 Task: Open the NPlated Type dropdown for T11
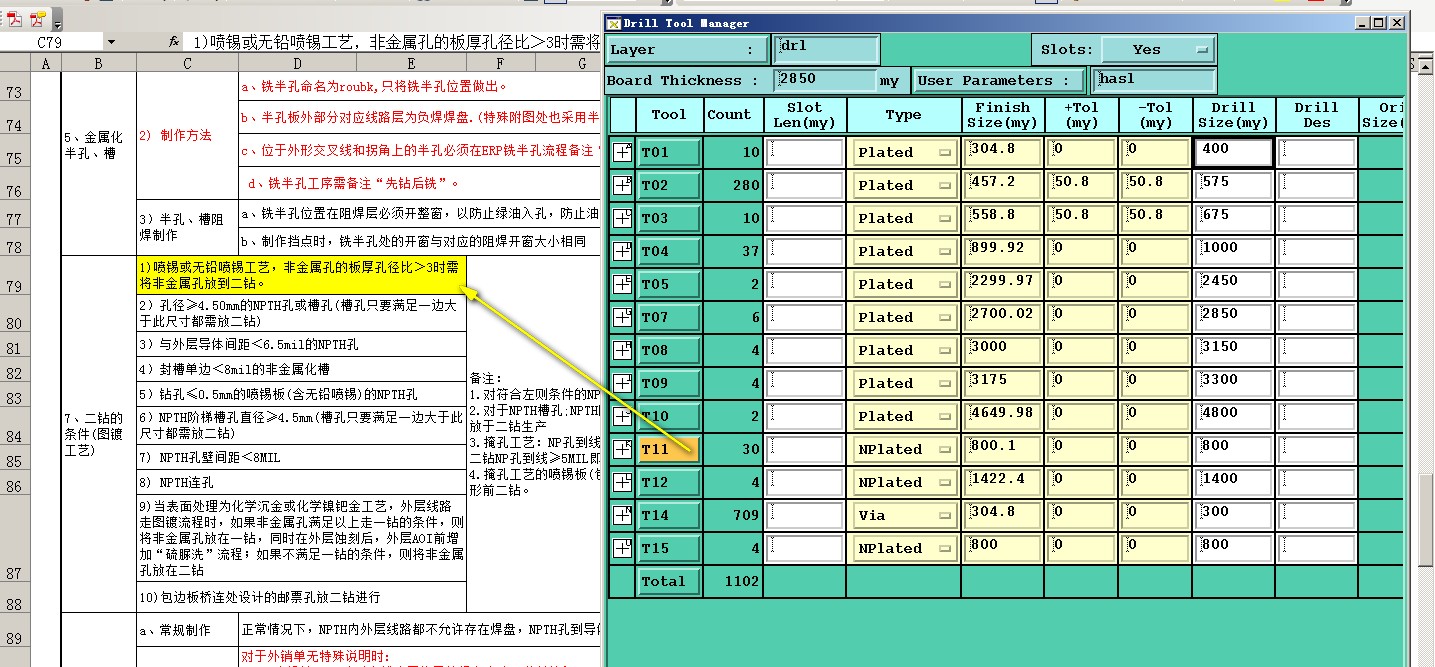904,450
